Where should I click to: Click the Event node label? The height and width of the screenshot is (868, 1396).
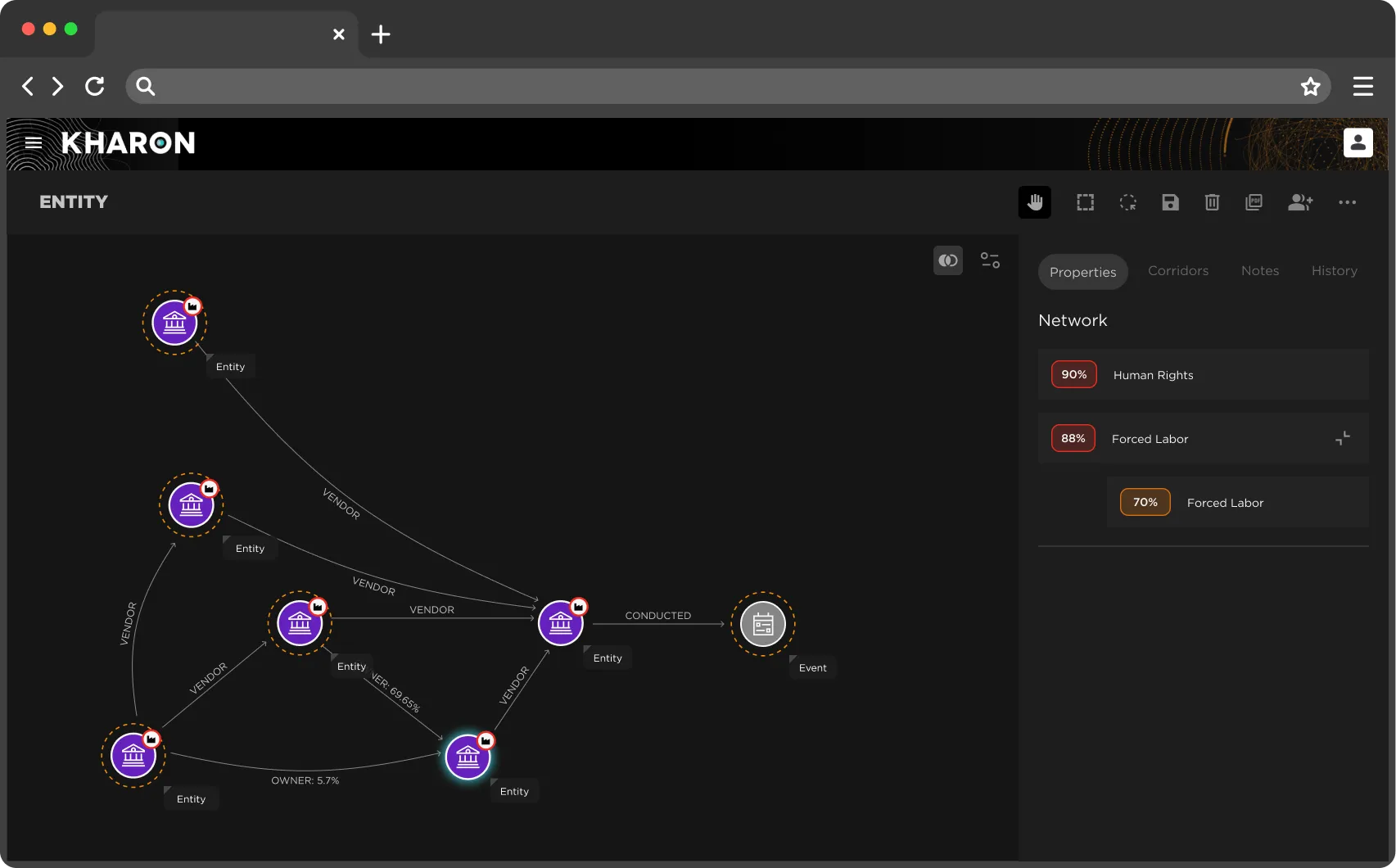tap(813, 668)
